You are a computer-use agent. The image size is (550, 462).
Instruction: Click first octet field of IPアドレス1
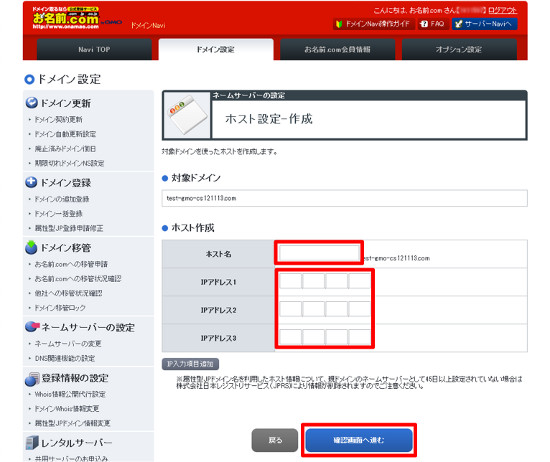coord(290,281)
